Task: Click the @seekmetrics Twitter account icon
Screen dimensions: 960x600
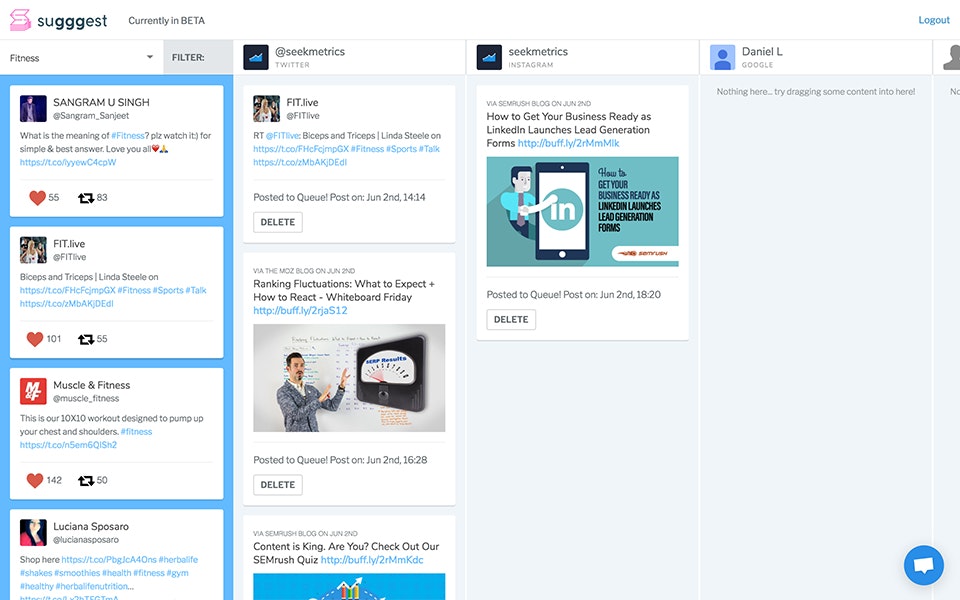Action: (256, 58)
